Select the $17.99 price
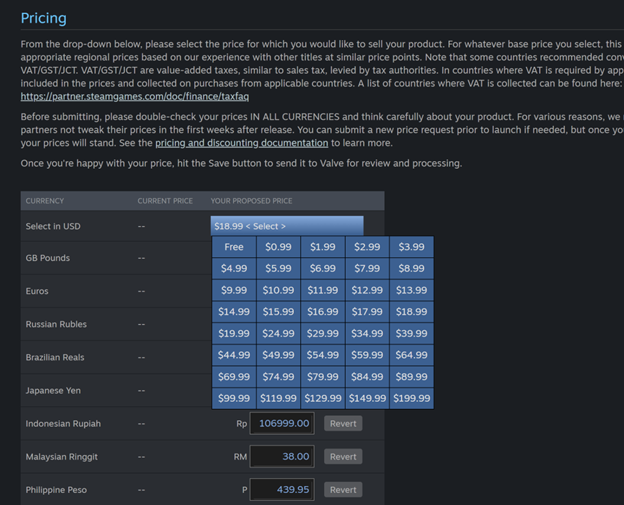Viewport: 624px width, 505px height. click(x=367, y=312)
